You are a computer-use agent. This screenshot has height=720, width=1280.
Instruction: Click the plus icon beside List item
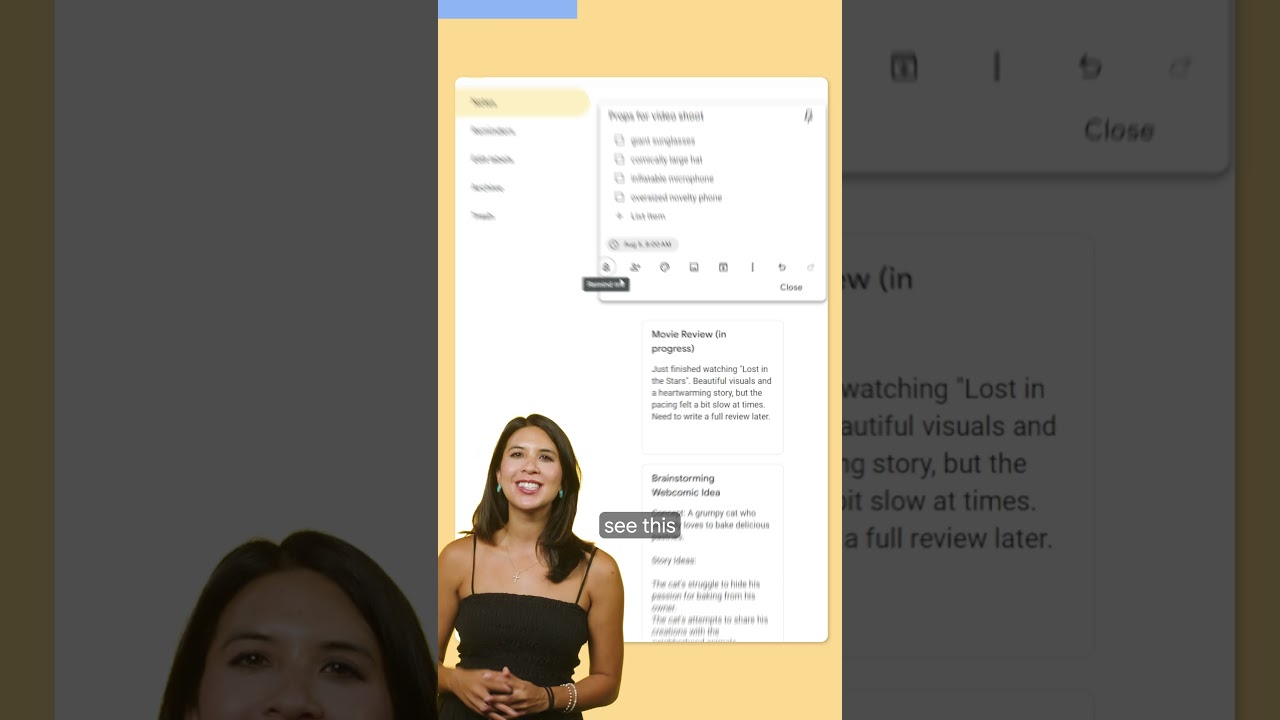pos(619,216)
